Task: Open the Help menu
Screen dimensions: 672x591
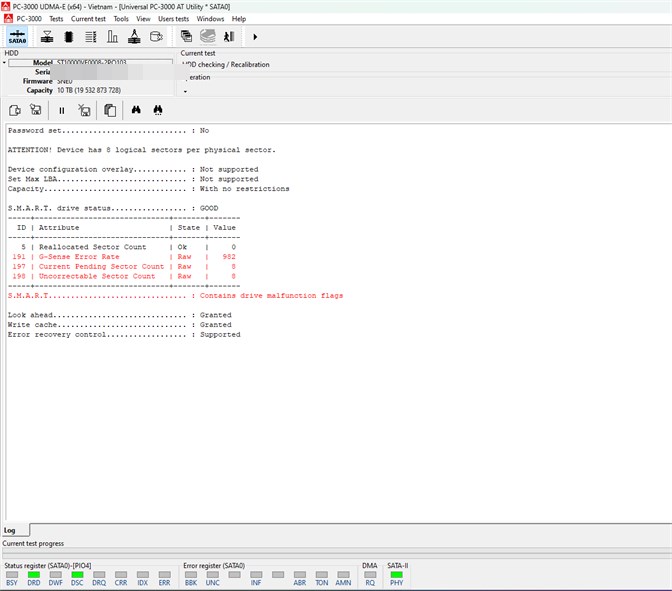Action: (239, 19)
